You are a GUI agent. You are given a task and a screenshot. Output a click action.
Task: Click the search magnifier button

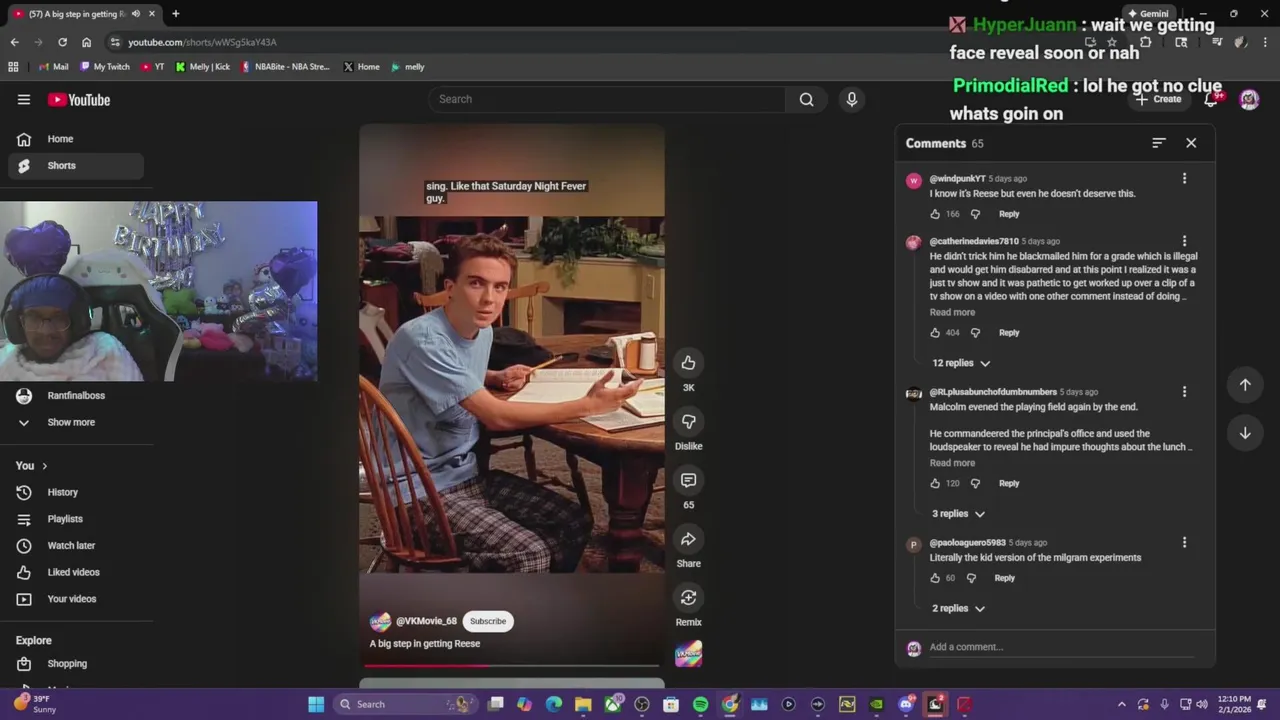(806, 99)
